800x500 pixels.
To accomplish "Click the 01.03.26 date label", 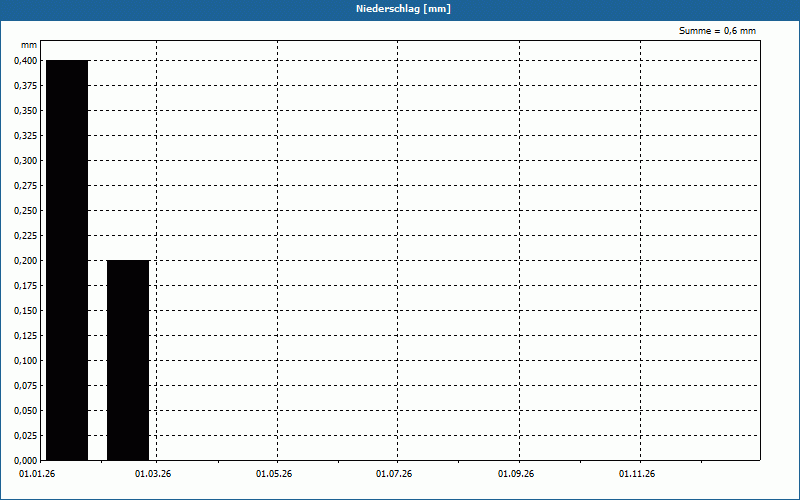I will click(x=153, y=474).
